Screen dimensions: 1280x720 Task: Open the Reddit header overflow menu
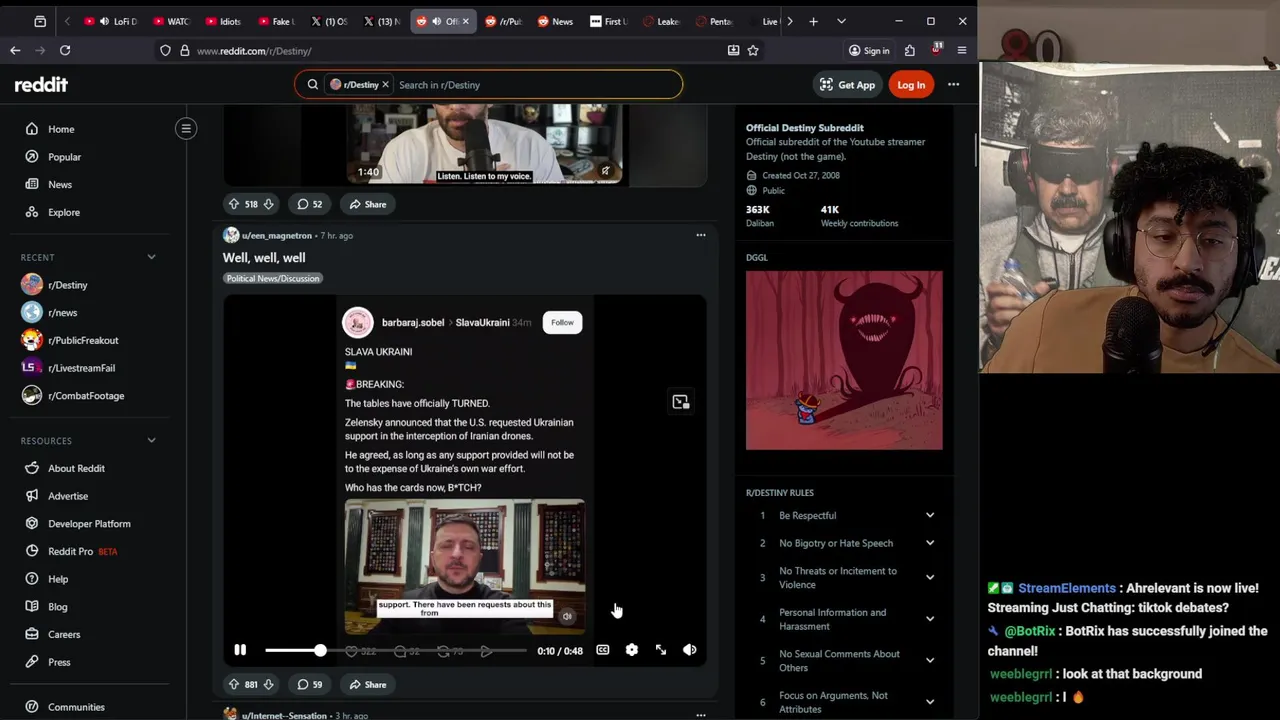[x=953, y=85]
